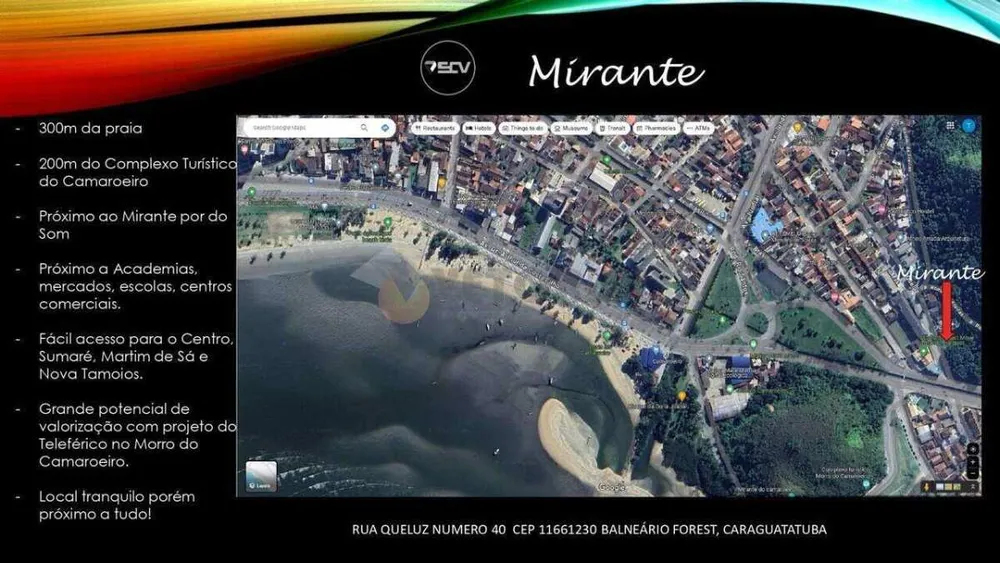The height and width of the screenshot is (563, 1000).
Task: Open Street View with the Pegman icon
Action: click(x=926, y=487)
